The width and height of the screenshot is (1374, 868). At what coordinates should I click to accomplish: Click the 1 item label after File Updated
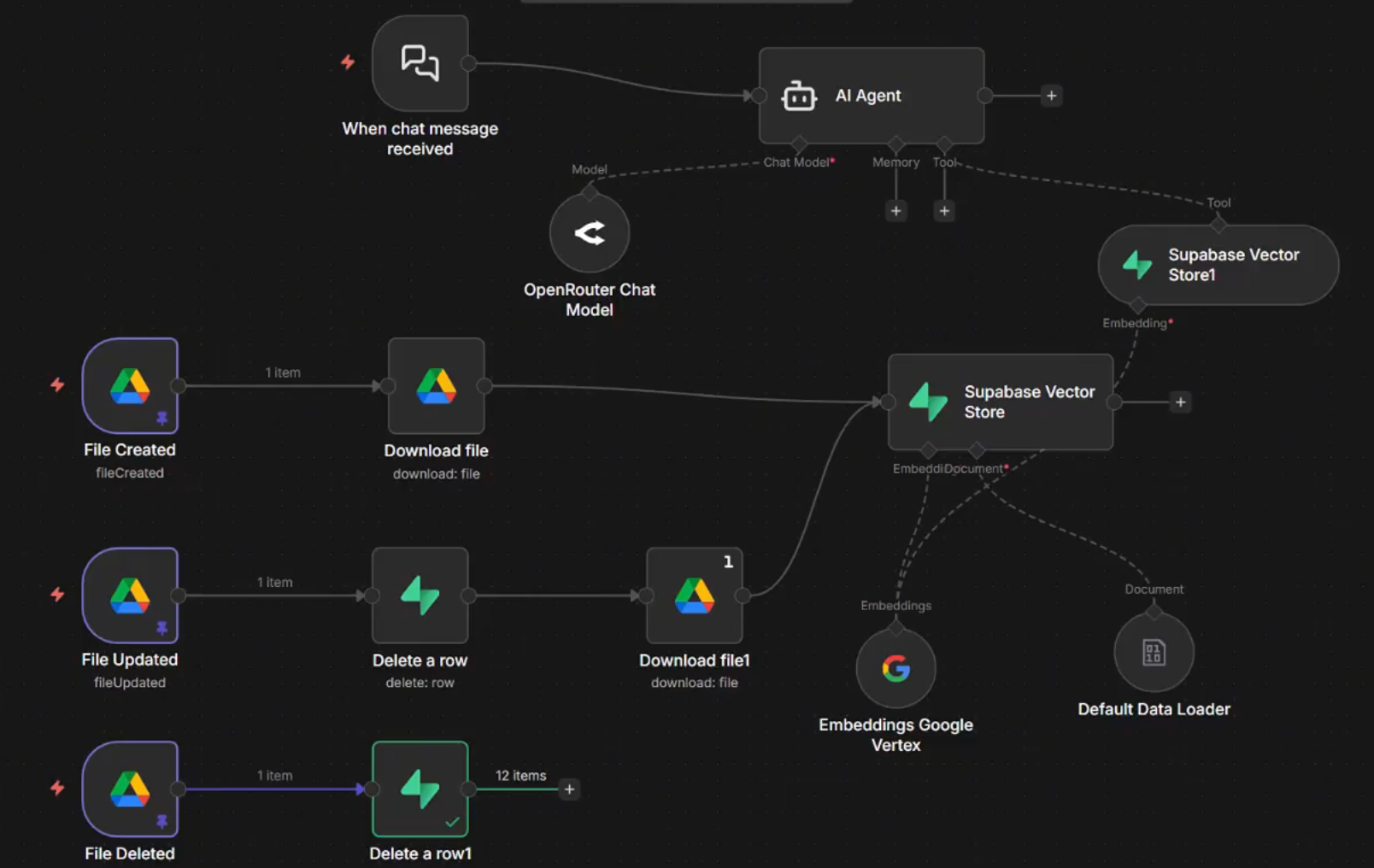coord(274,582)
